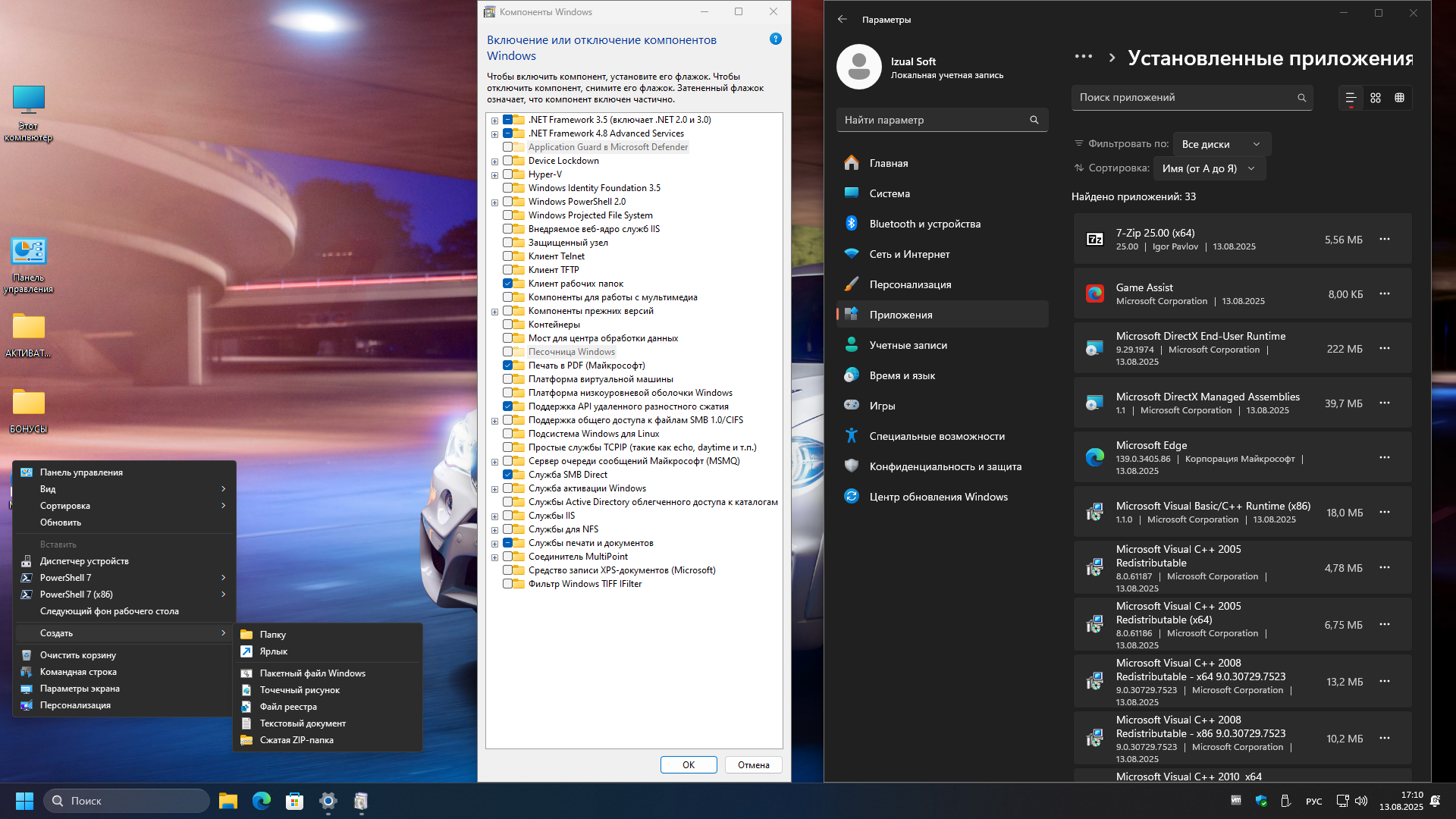Open breadcrumb ellipsis in Settings
The width and height of the screenshot is (1456, 819).
point(1084,56)
